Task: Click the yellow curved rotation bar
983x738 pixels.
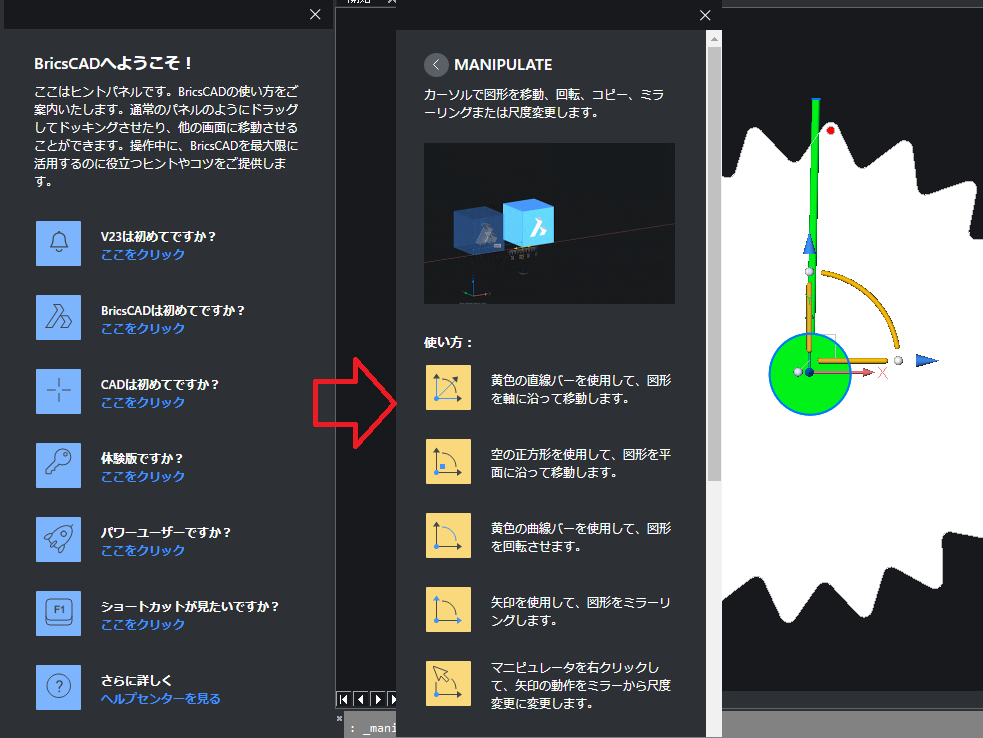Action: click(x=868, y=301)
